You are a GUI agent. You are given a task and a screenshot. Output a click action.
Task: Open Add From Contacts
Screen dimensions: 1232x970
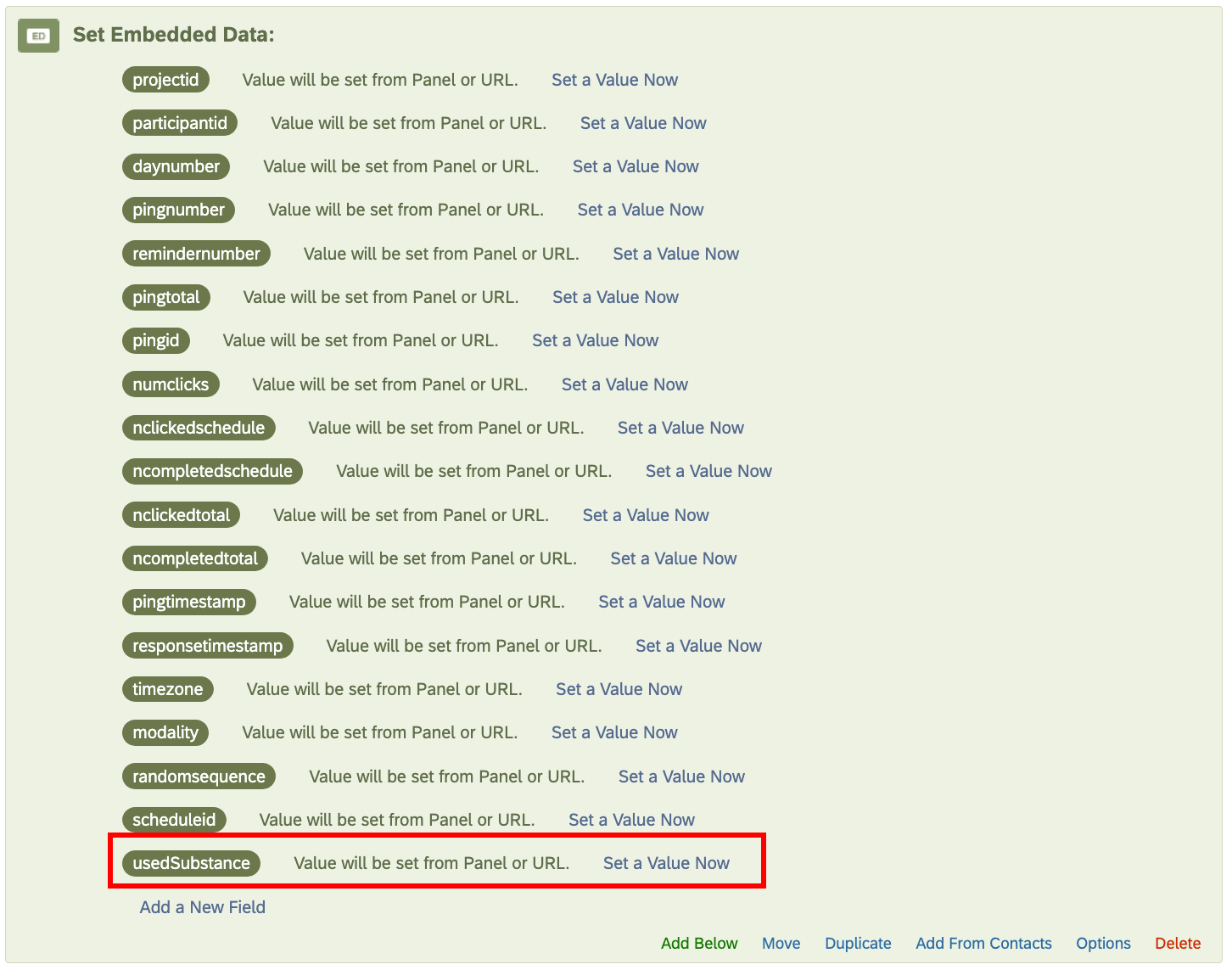coord(983,943)
